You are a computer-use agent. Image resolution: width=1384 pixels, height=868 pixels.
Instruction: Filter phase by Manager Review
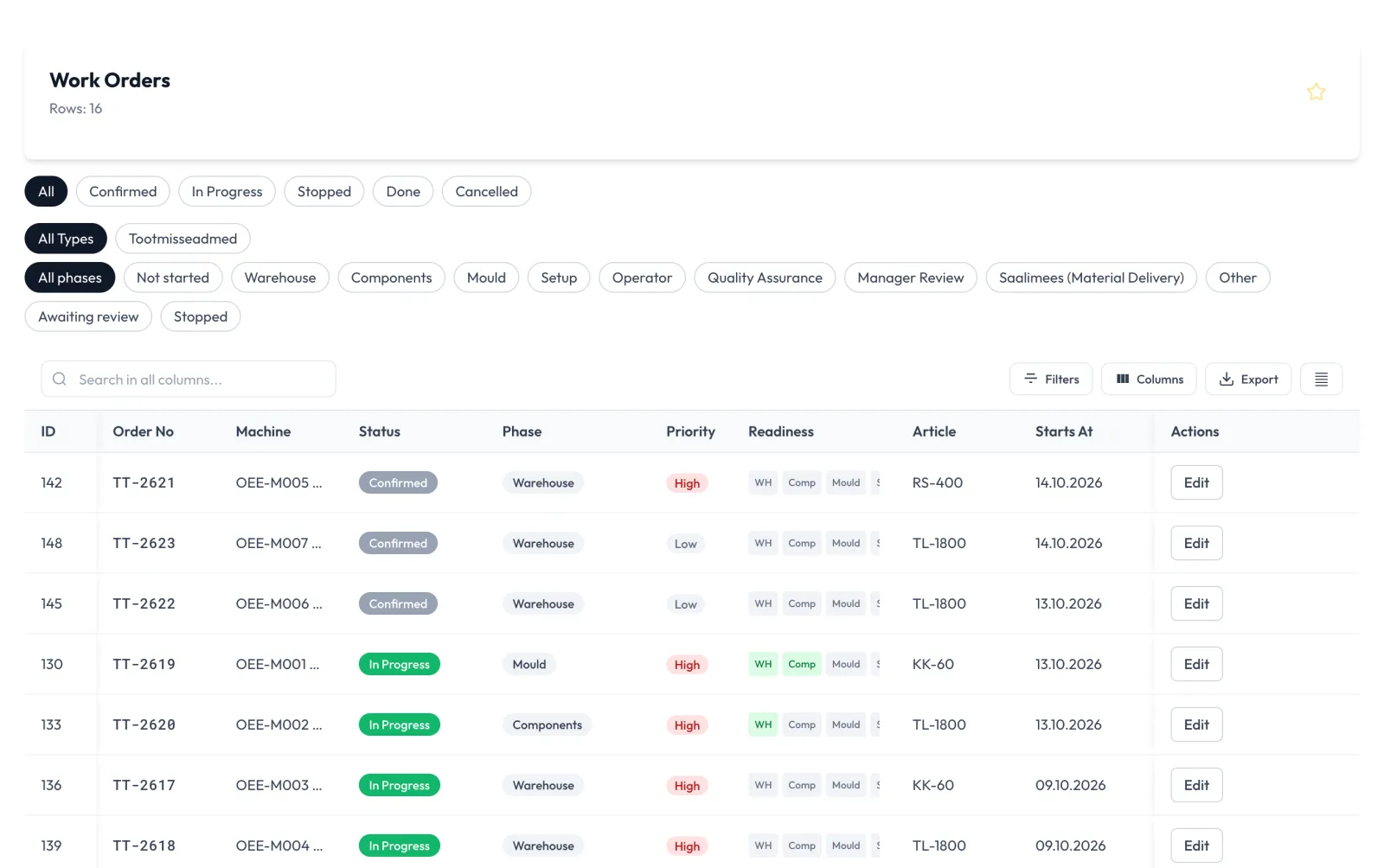(x=910, y=278)
